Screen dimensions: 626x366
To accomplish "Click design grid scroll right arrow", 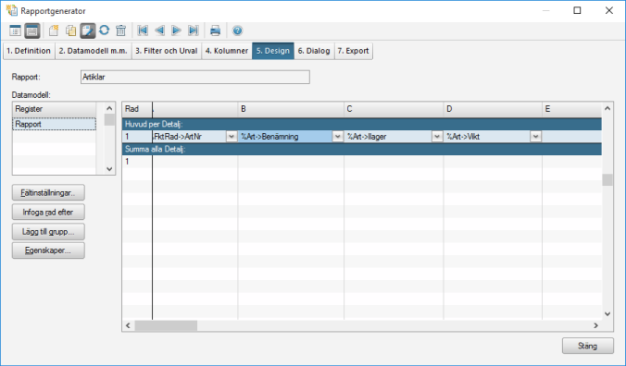I will tap(596, 326).
